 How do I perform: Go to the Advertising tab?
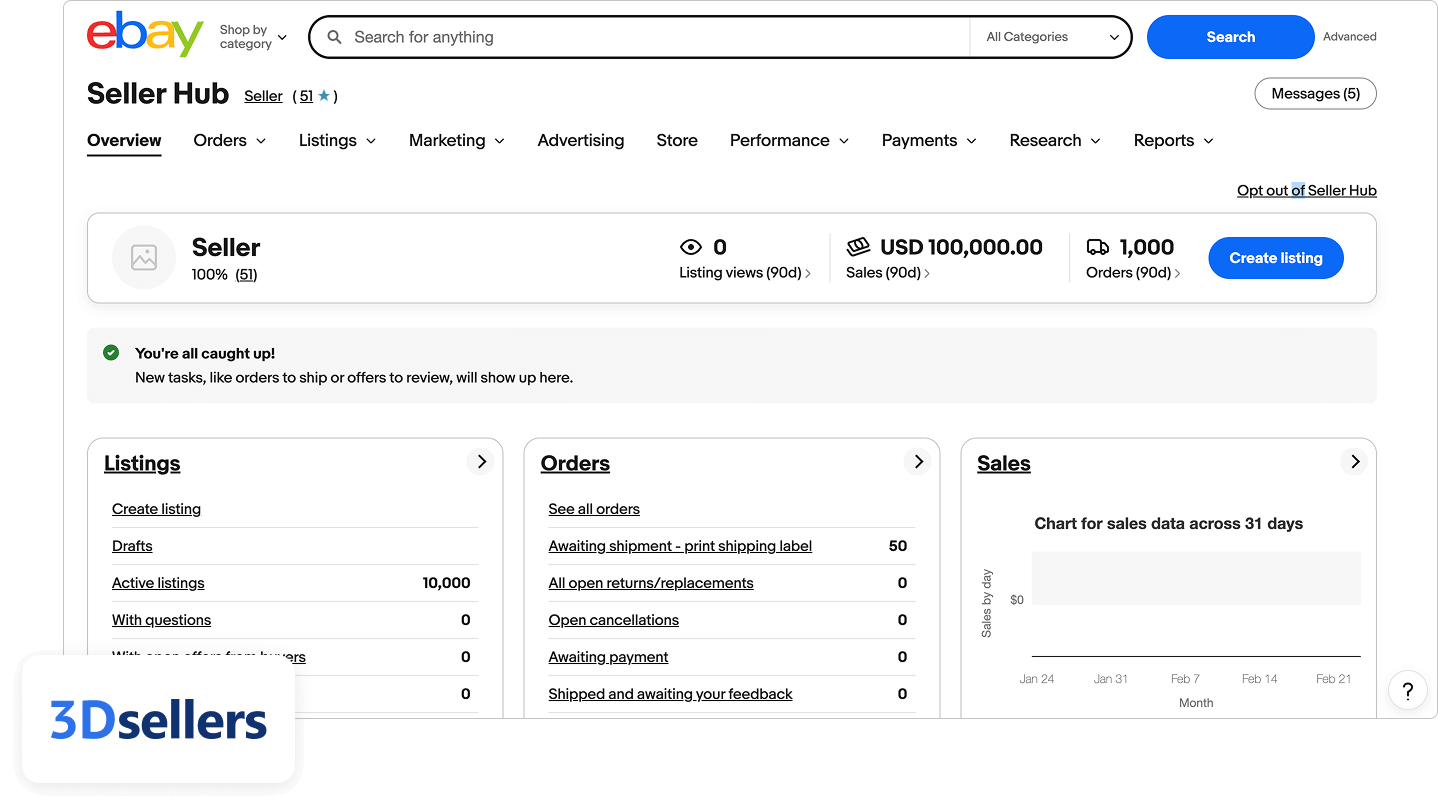point(581,140)
